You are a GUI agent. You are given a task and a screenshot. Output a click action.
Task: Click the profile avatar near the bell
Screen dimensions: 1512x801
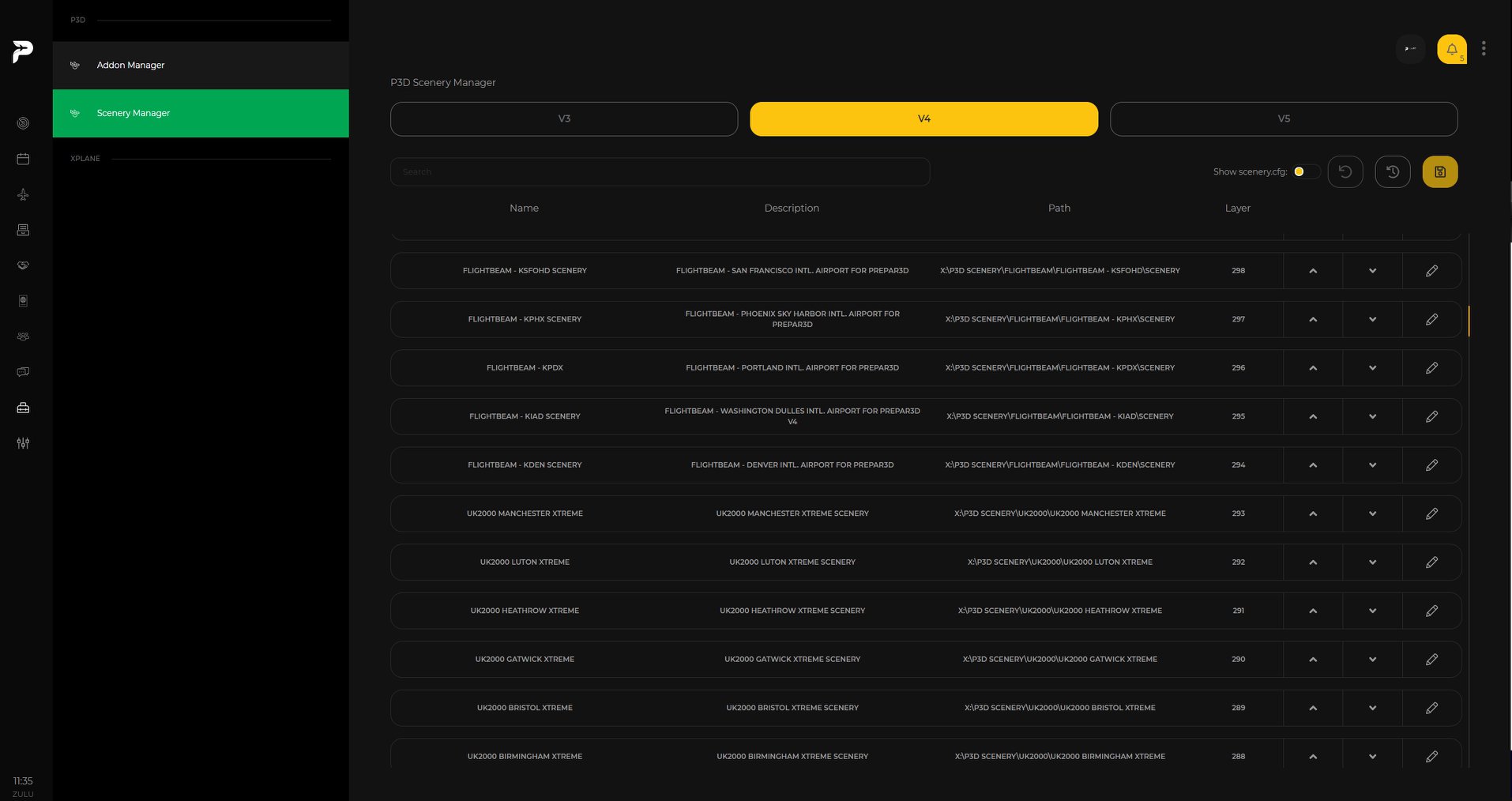pos(1411,49)
